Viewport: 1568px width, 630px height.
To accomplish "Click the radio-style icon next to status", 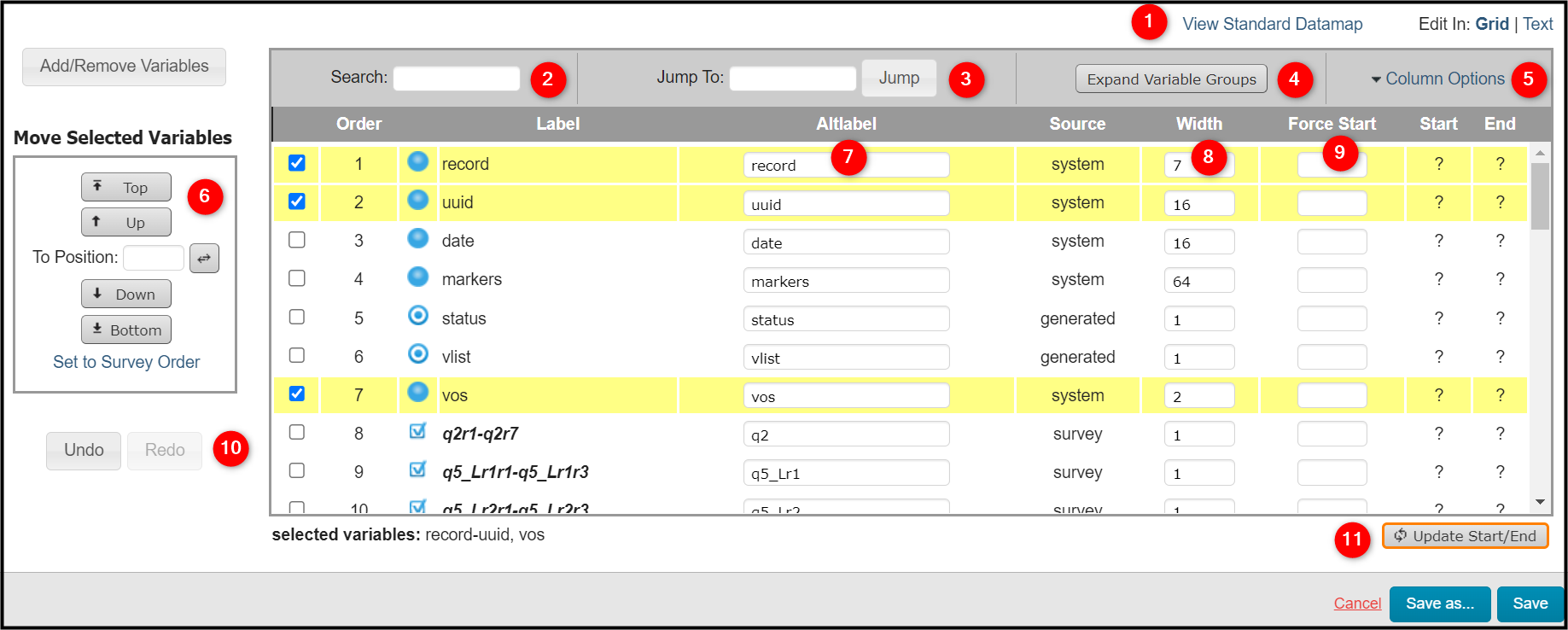I will (417, 316).
